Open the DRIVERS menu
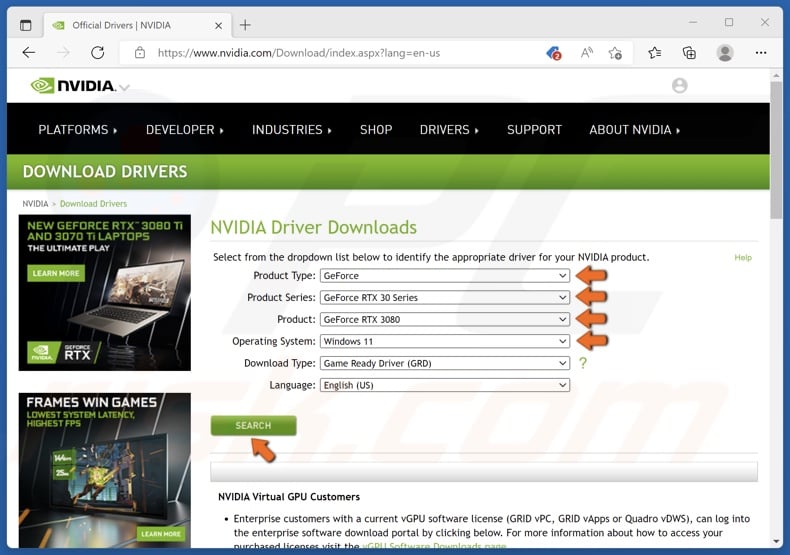Screen dimensions: 790x555 (449, 129)
